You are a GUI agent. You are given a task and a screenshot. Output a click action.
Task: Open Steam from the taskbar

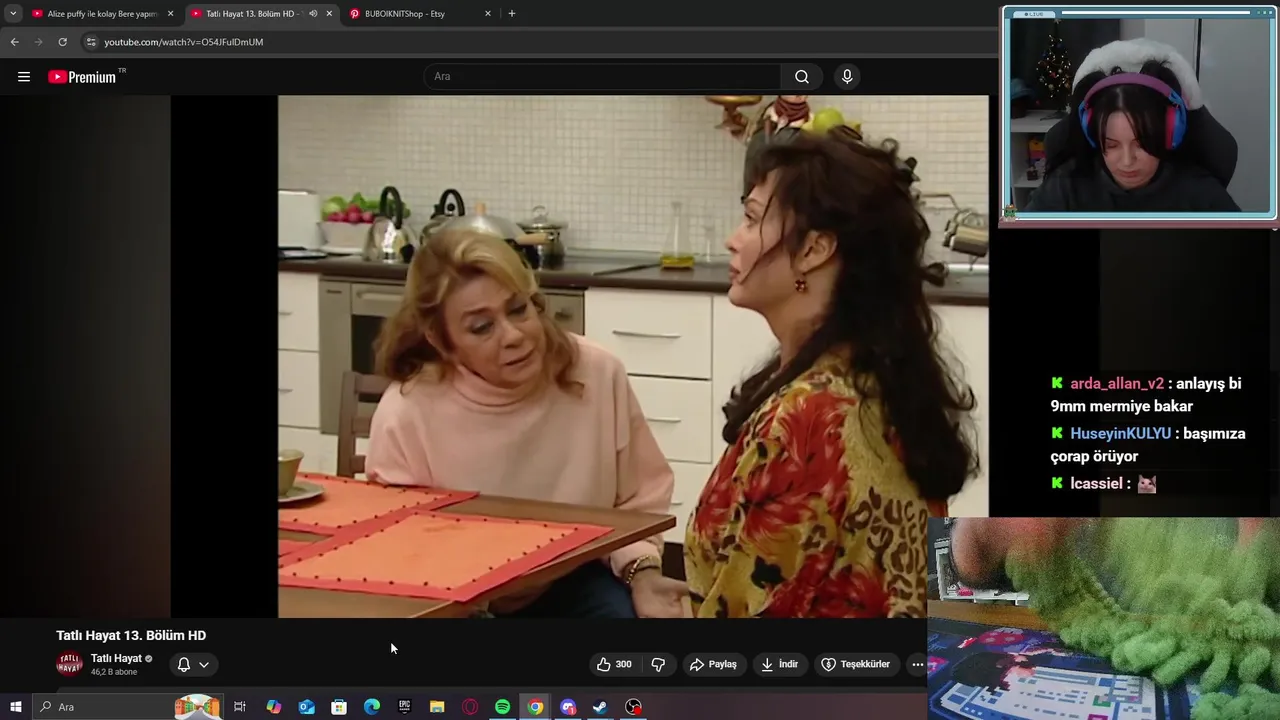point(600,707)
